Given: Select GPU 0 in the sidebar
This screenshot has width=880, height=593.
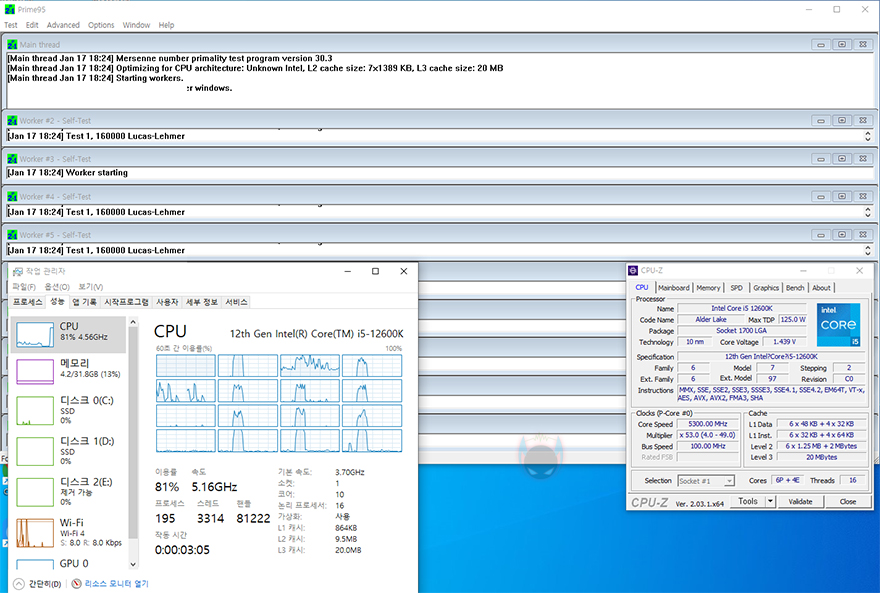Looking at the screenshot, I should [68, 563].
